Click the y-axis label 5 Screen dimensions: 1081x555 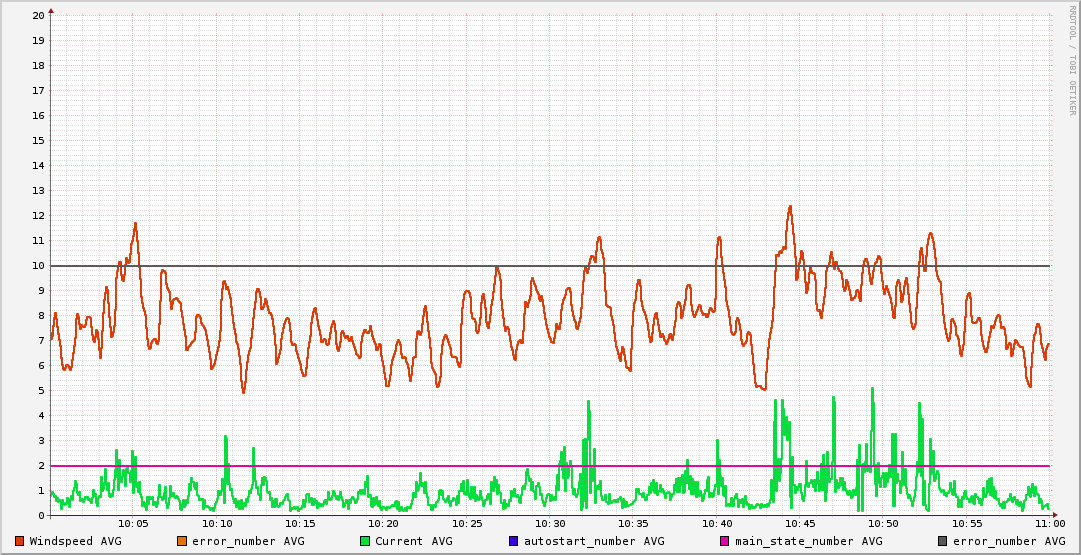click(41, 391)
